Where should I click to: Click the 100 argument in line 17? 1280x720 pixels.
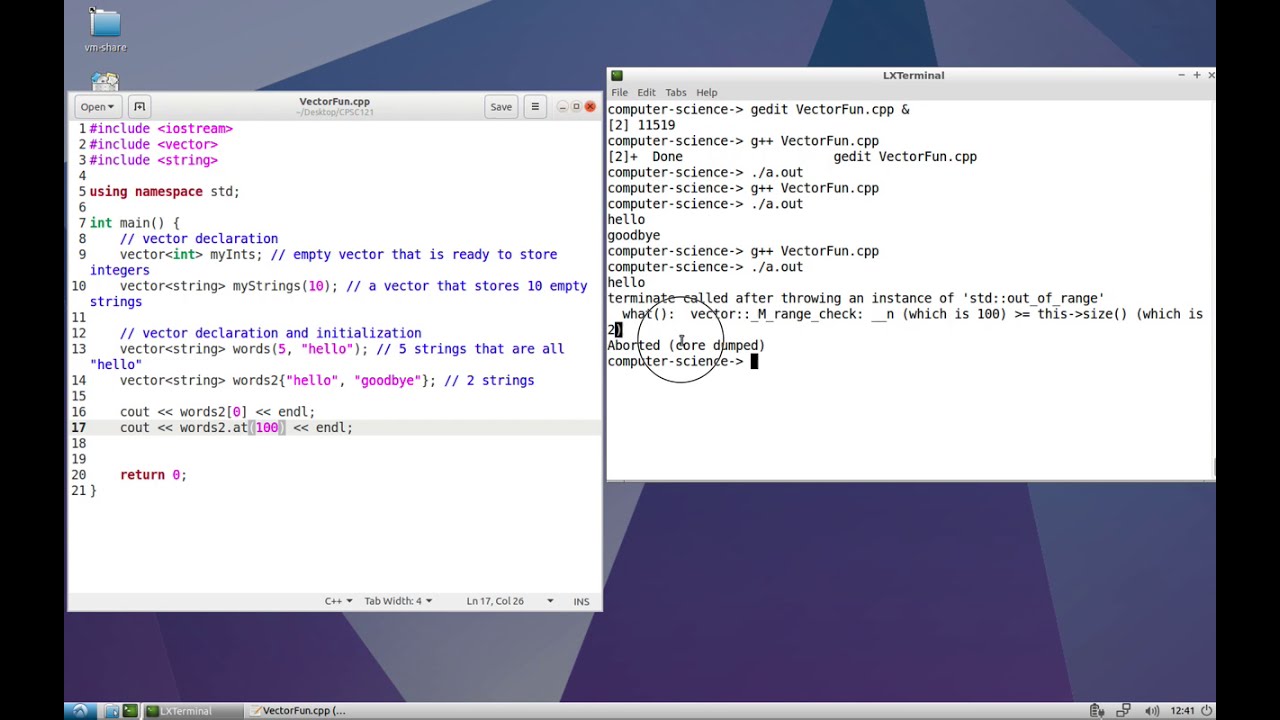click(267, 428)
